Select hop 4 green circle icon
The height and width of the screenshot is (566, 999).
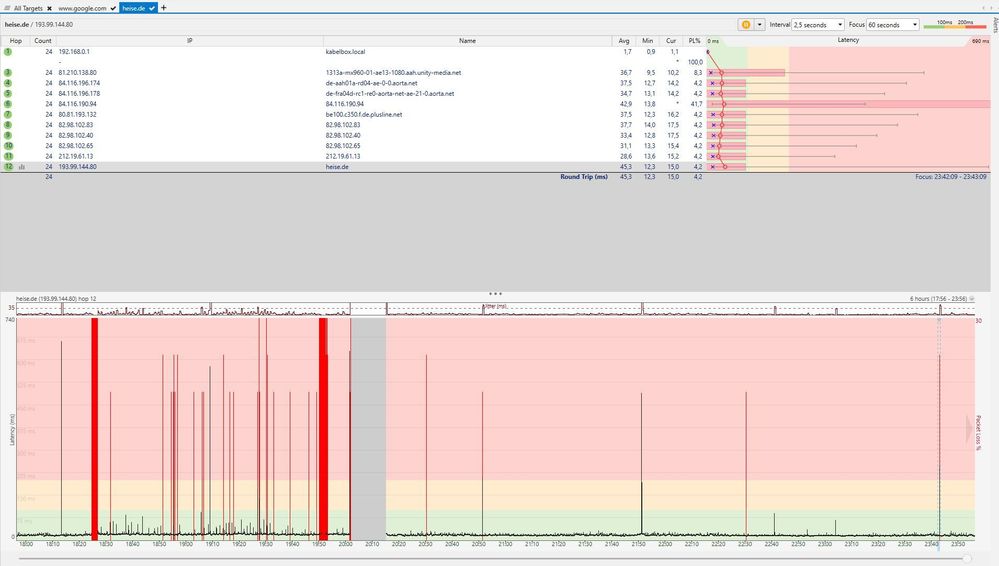tap(8, 83)
